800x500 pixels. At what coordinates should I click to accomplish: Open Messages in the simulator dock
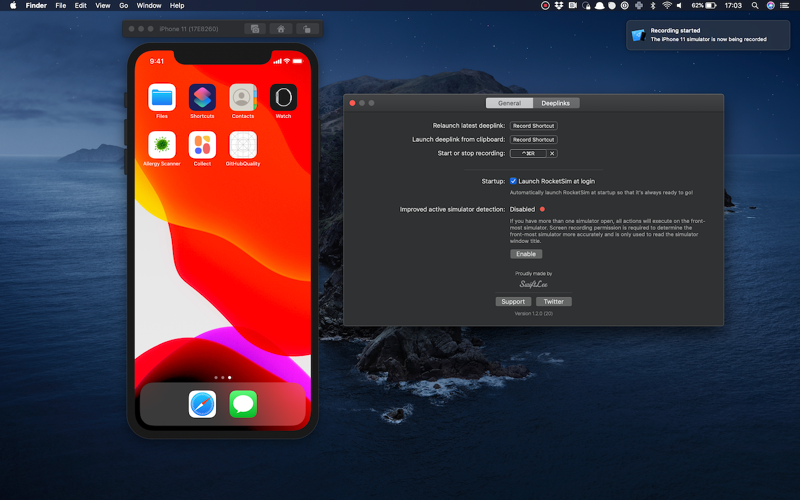pos(243,404)
